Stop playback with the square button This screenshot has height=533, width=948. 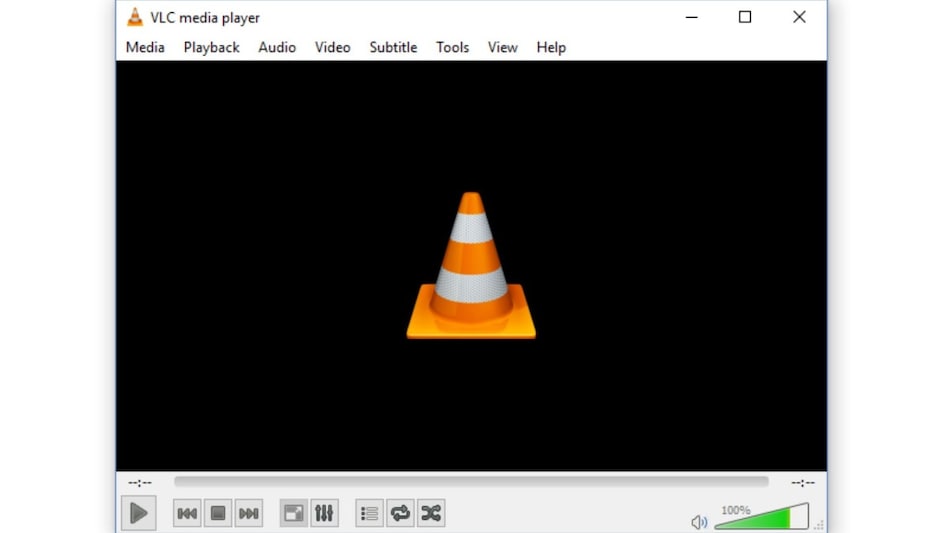pyautogui.click(x=218, y=513)
